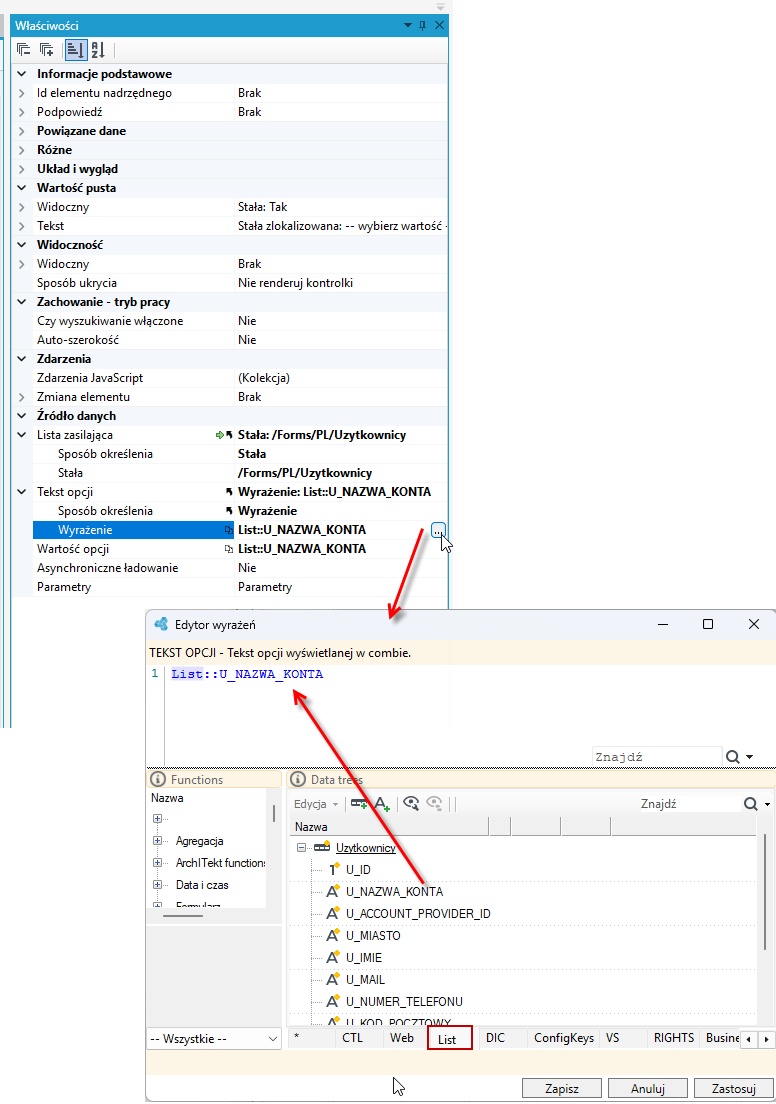The width and height of the screenshot is (776, 1104).
Task: Click the Parametry property row
Action: pyautogui.click(x=239, y=587)
